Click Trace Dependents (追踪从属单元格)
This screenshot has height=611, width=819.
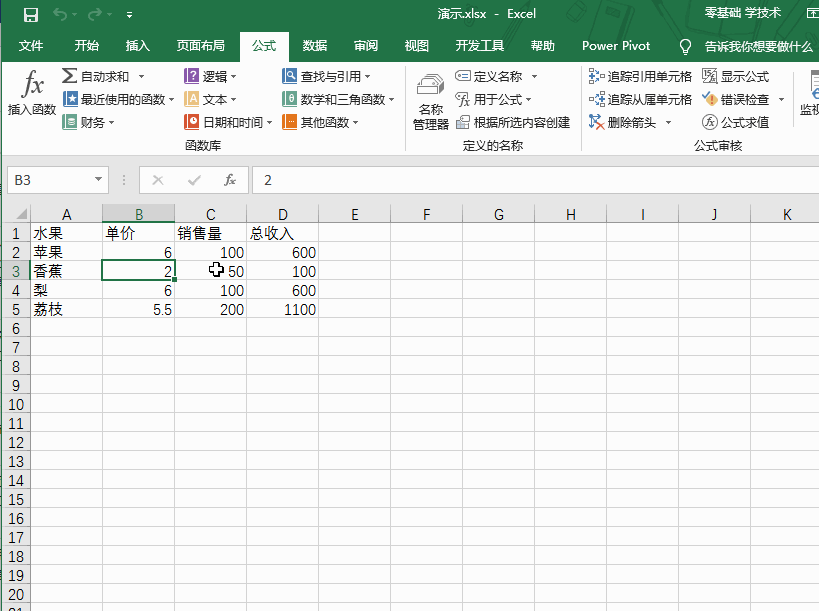click(640, 99)
